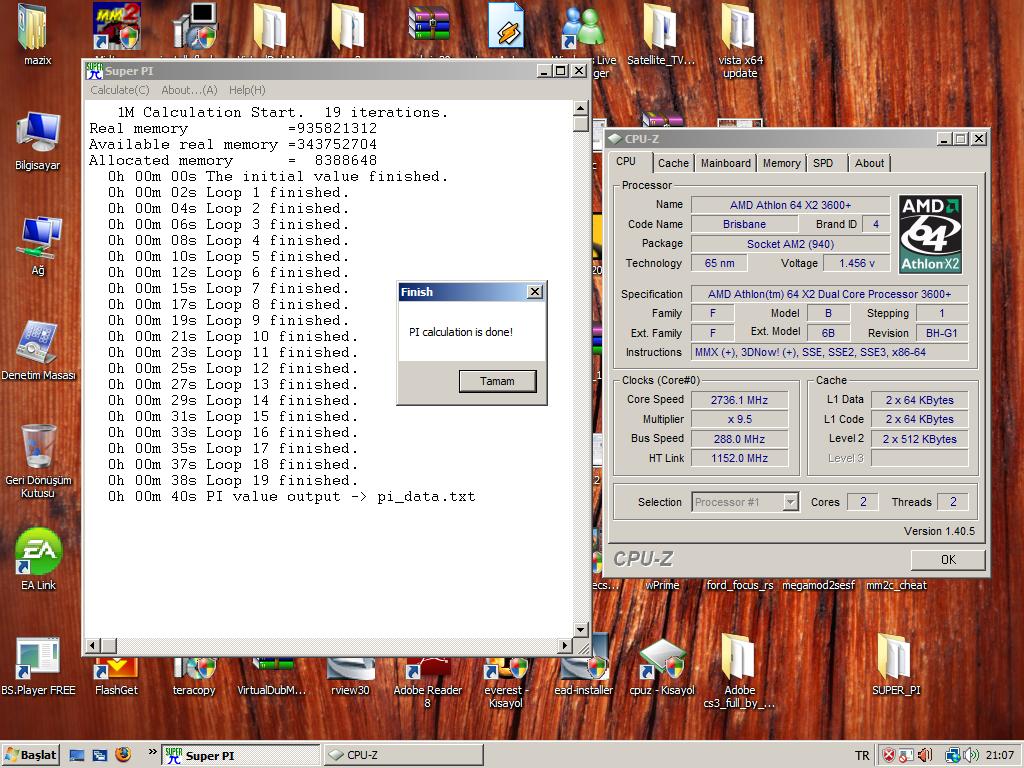Close the Finish dialog with X
The width and height of the screenshot is (1024, 768).
pos(535,292)
